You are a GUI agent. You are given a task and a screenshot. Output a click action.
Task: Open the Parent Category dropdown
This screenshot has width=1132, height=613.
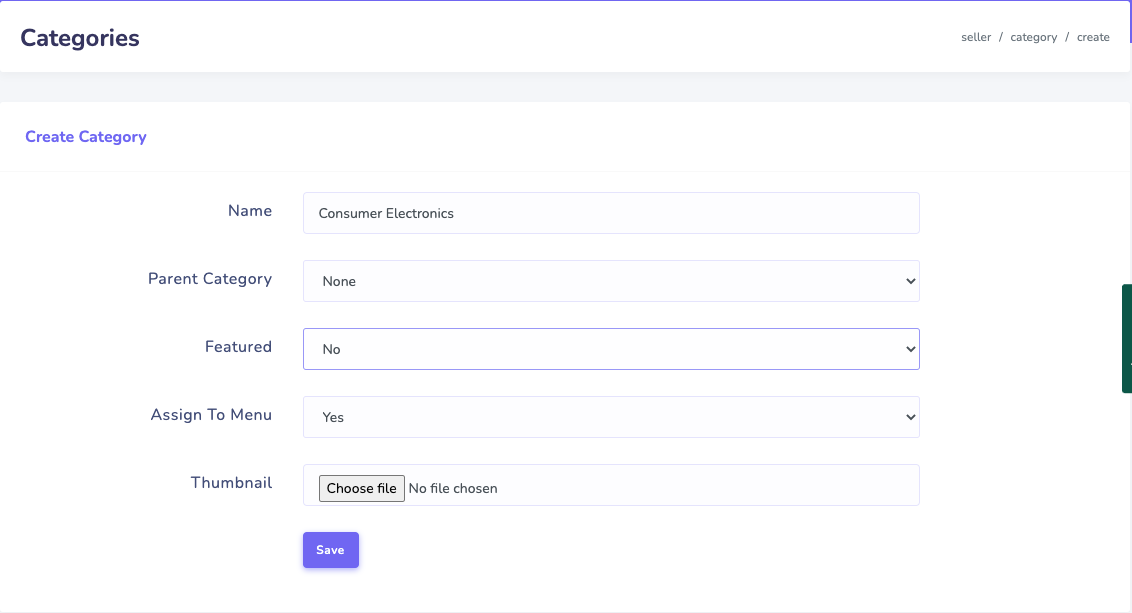610,281
